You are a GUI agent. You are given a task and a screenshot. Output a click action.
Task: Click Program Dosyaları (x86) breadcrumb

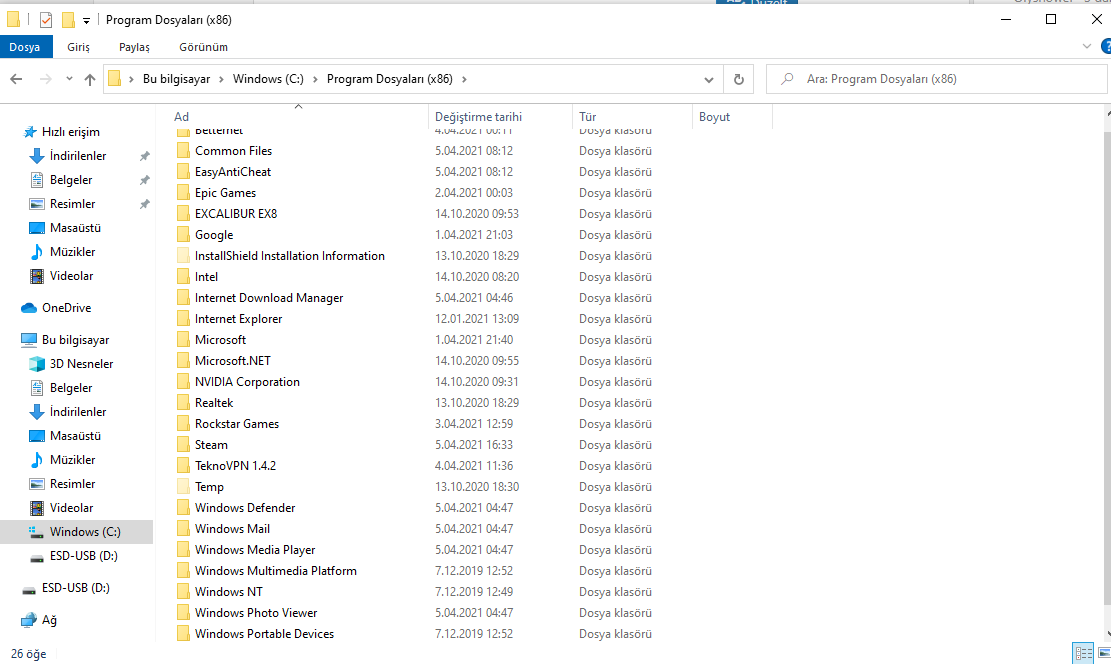(x=389, y=79)
